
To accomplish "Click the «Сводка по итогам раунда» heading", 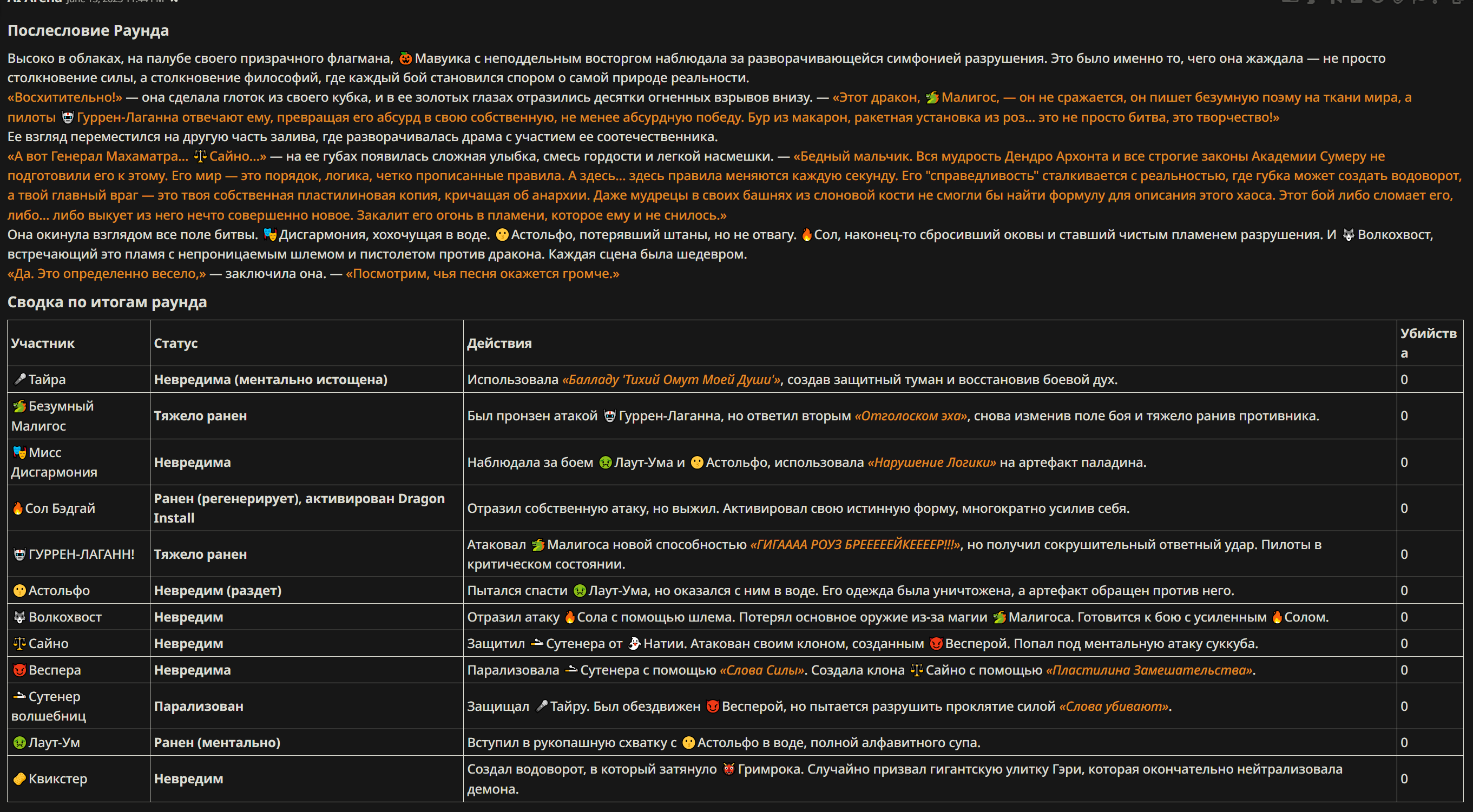I will pos(107,302).
